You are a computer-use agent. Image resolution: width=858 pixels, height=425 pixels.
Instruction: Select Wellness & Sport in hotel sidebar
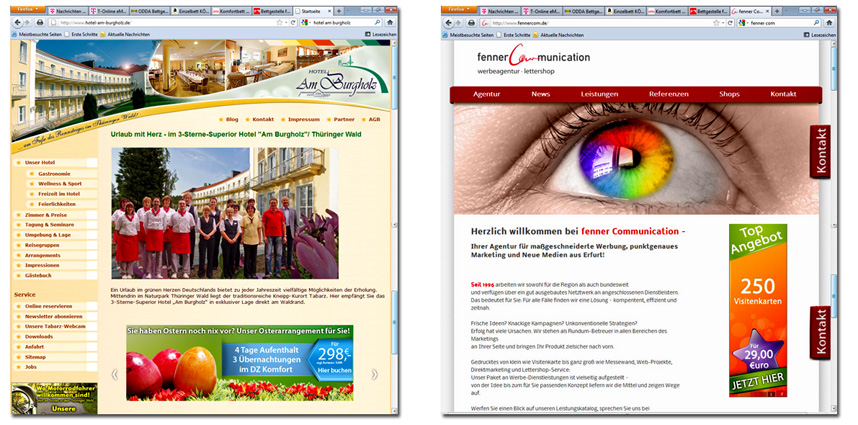[x=62, y=184]
